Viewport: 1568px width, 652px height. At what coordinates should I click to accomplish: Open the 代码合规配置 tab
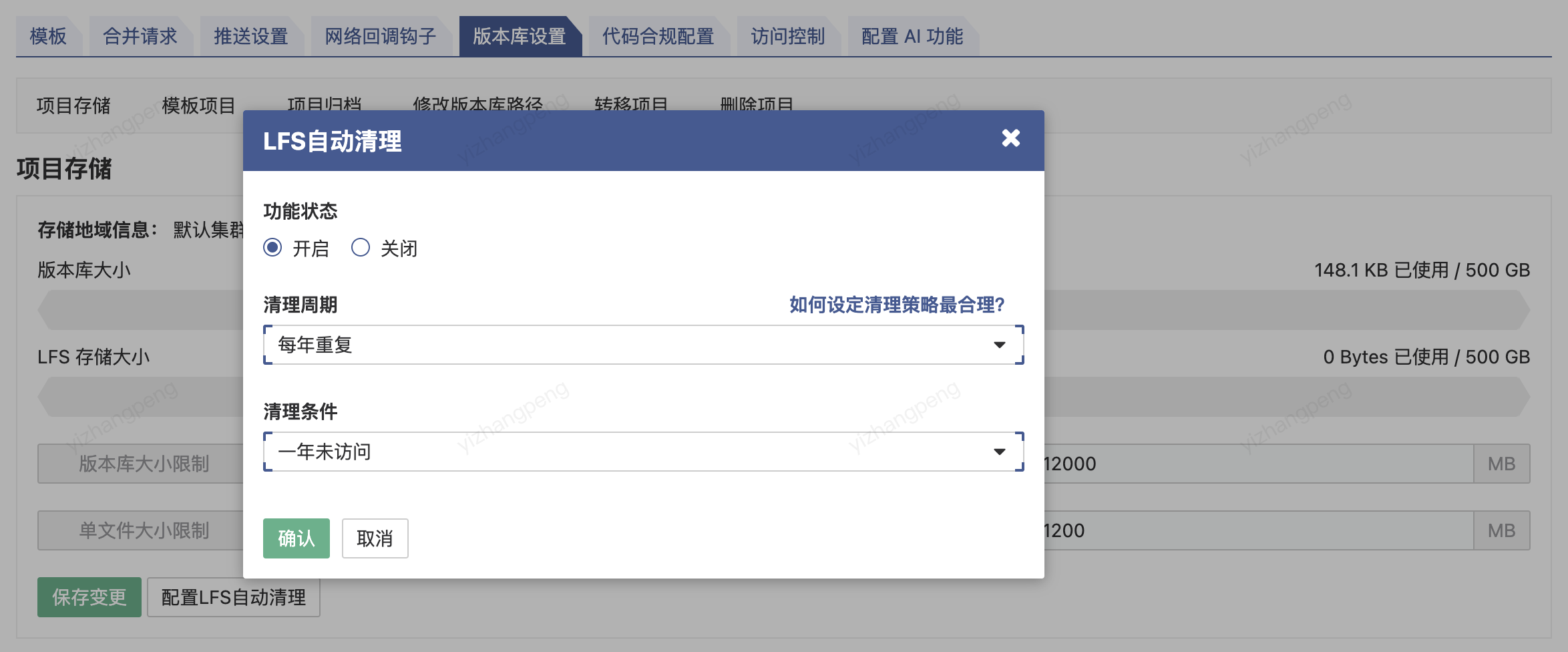658,36
